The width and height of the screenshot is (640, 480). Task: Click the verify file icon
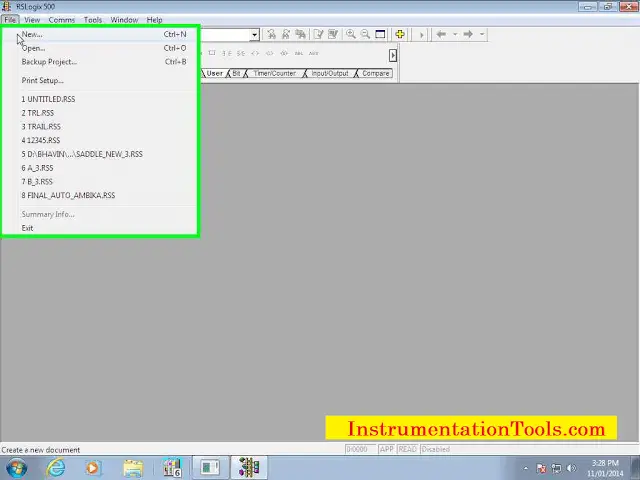pyautogui.click(x=318, y=34)
